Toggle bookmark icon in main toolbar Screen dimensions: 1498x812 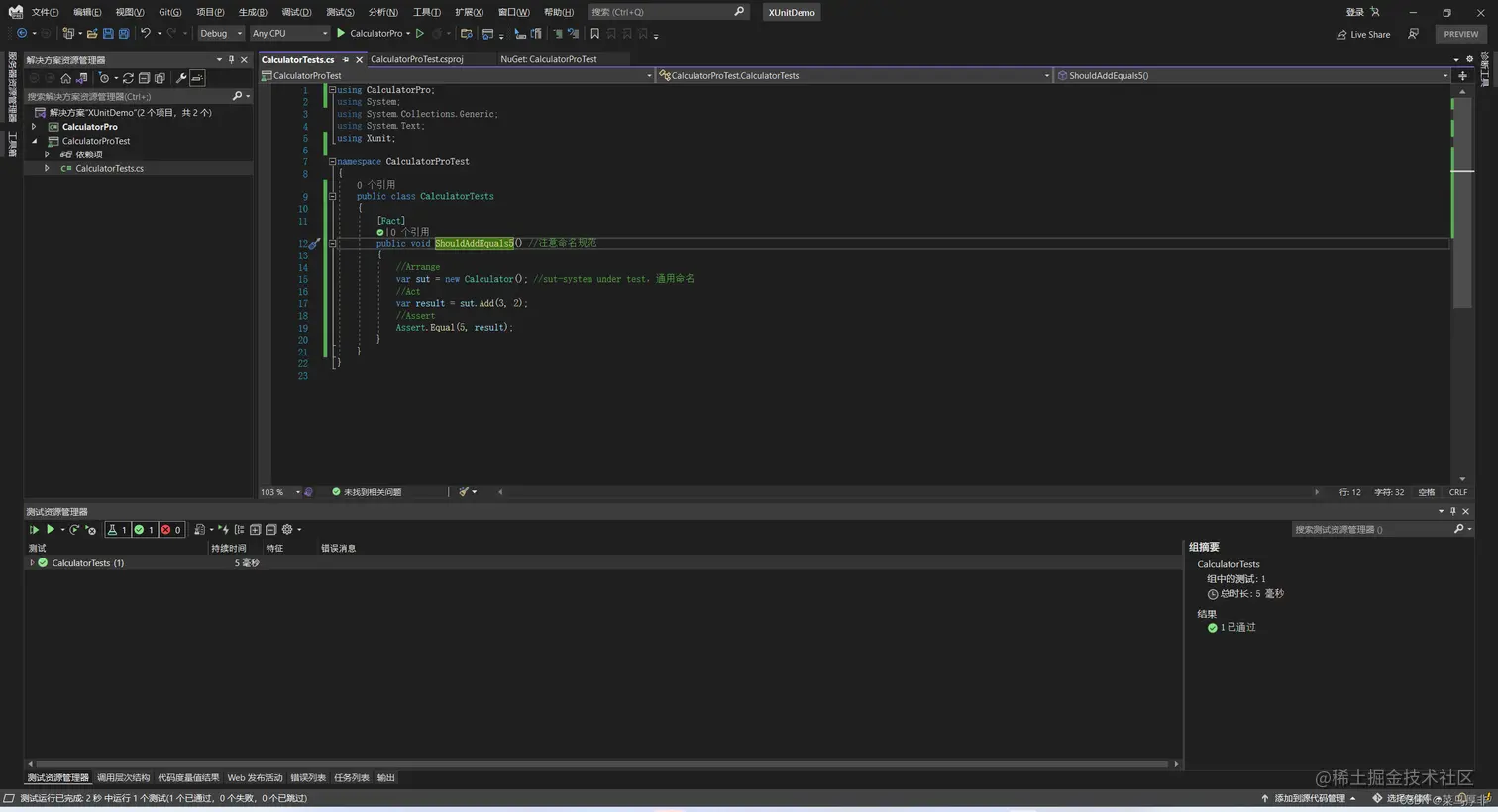pos(594,33)
